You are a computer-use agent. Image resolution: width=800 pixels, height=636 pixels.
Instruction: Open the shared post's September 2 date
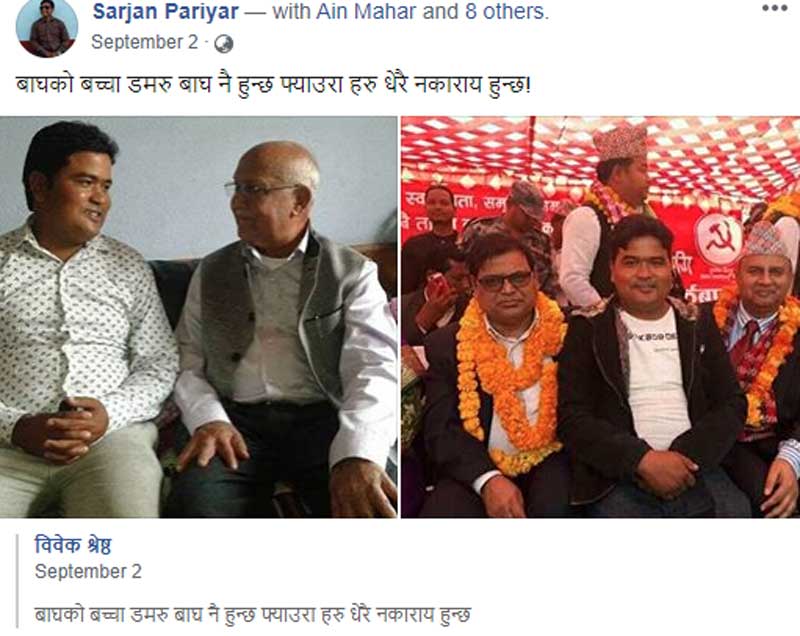88,572
